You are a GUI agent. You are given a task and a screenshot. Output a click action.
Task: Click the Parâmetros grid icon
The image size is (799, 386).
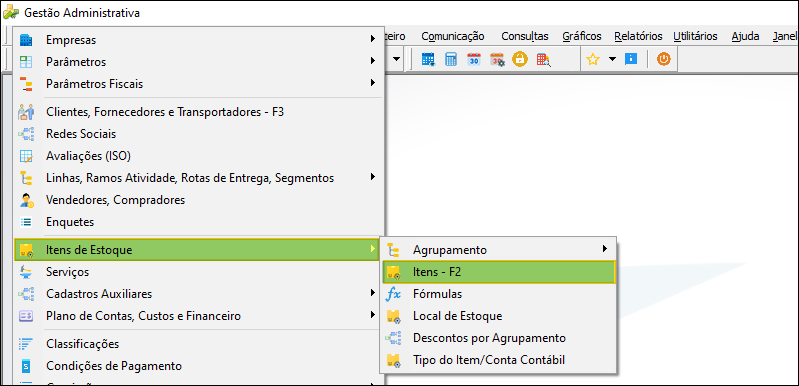pos(25,62)
